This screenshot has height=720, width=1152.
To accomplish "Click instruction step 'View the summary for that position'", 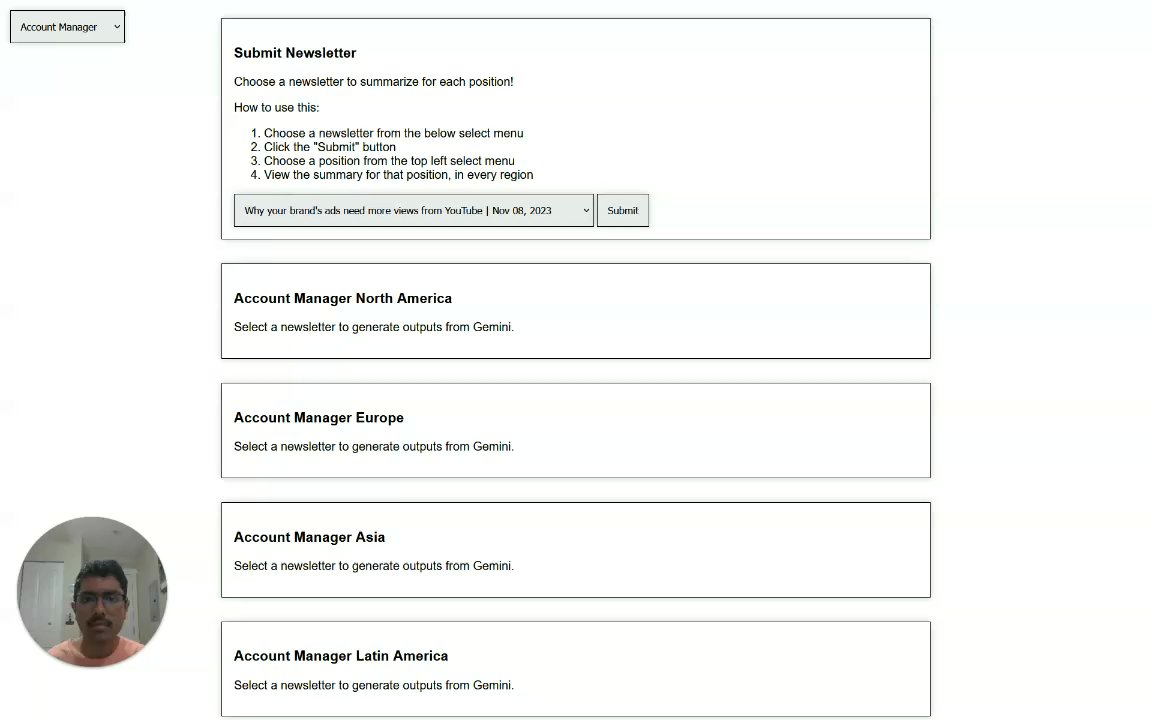I will pyautogui.click(x=398, y=175).
